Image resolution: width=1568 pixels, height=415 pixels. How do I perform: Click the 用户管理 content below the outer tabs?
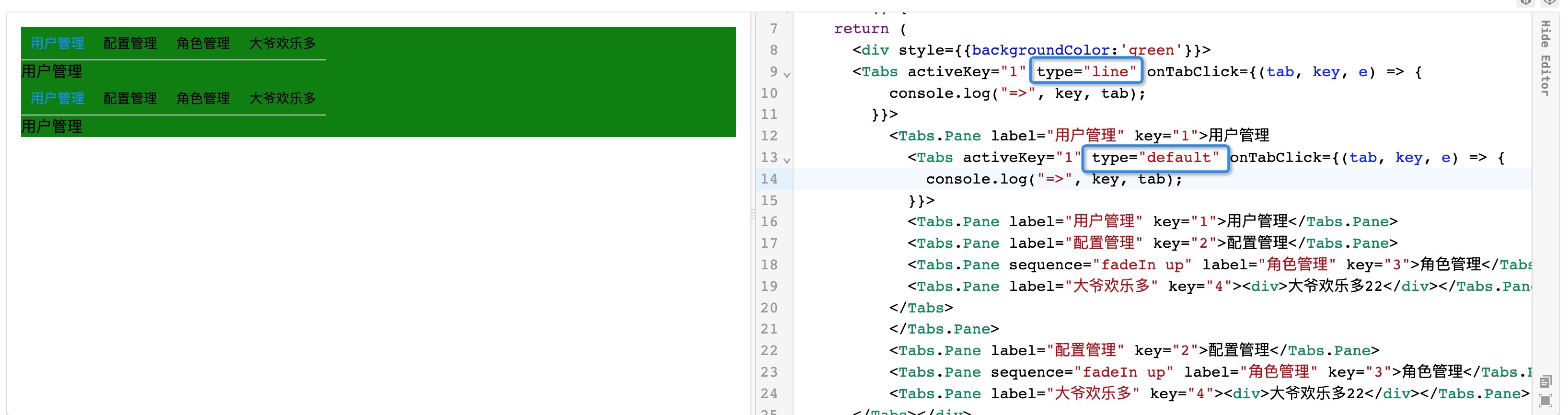pos(51,71)
